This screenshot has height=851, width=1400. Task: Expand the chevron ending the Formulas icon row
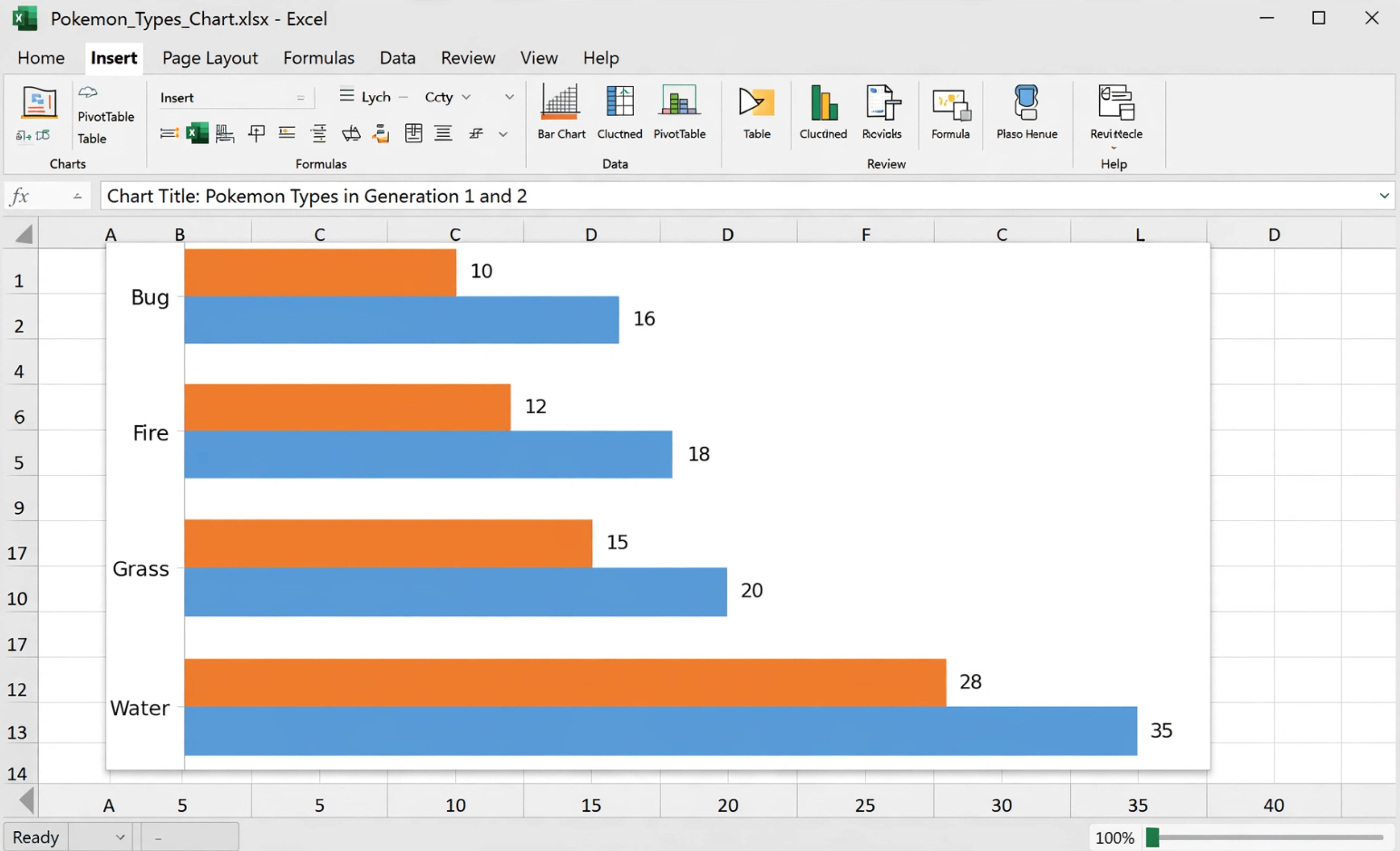click(x=503, y=134)
